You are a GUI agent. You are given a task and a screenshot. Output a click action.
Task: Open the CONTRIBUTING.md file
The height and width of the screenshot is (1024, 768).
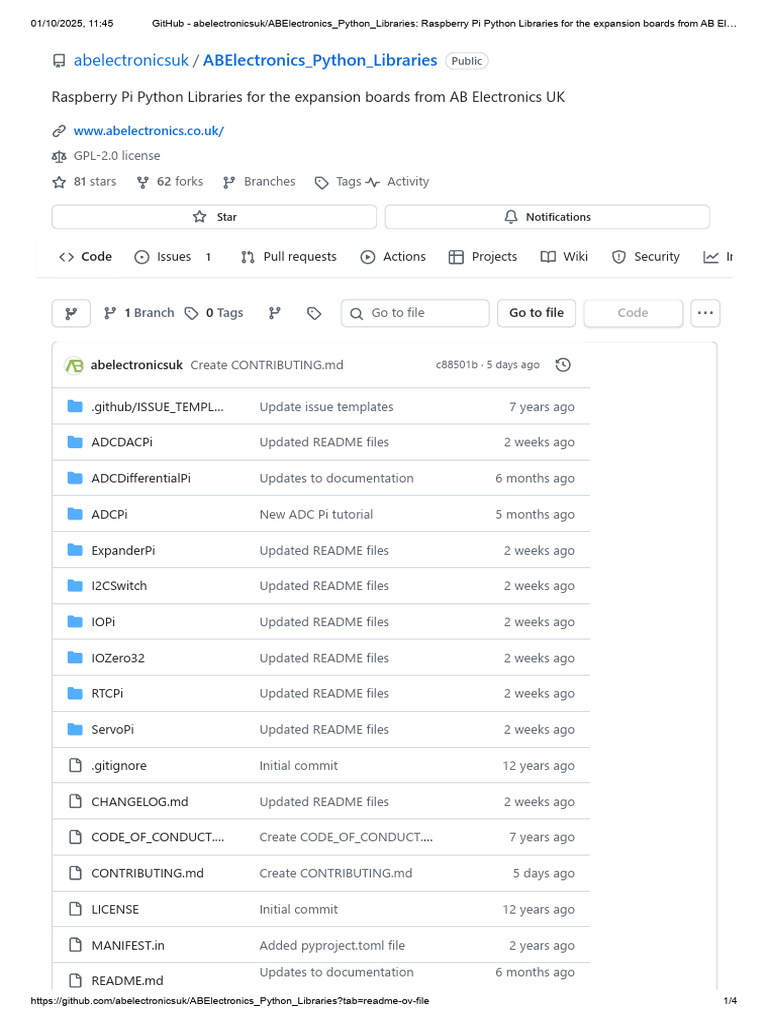[x=148, y=873]
